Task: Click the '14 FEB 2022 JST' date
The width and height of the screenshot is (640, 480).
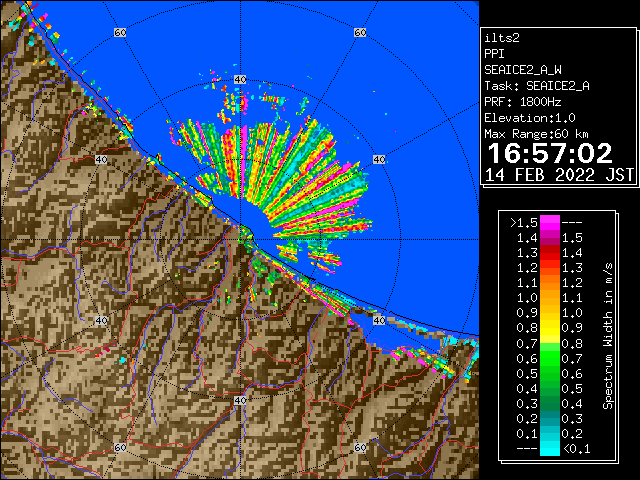Action: [x=559, y=175]
